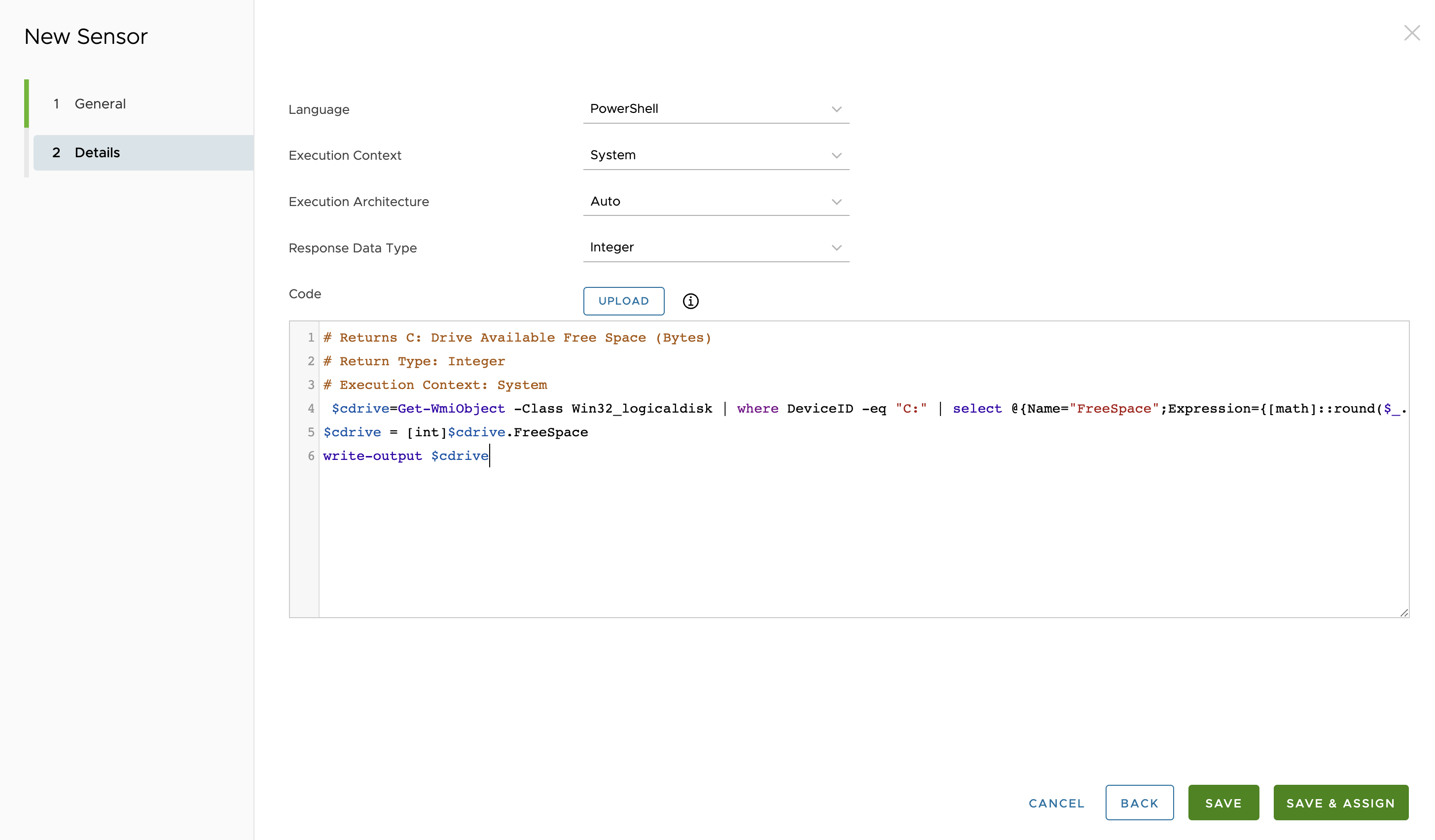Expand the Execution Context dropdown
1435x840 pixels.
click(716, 155)
